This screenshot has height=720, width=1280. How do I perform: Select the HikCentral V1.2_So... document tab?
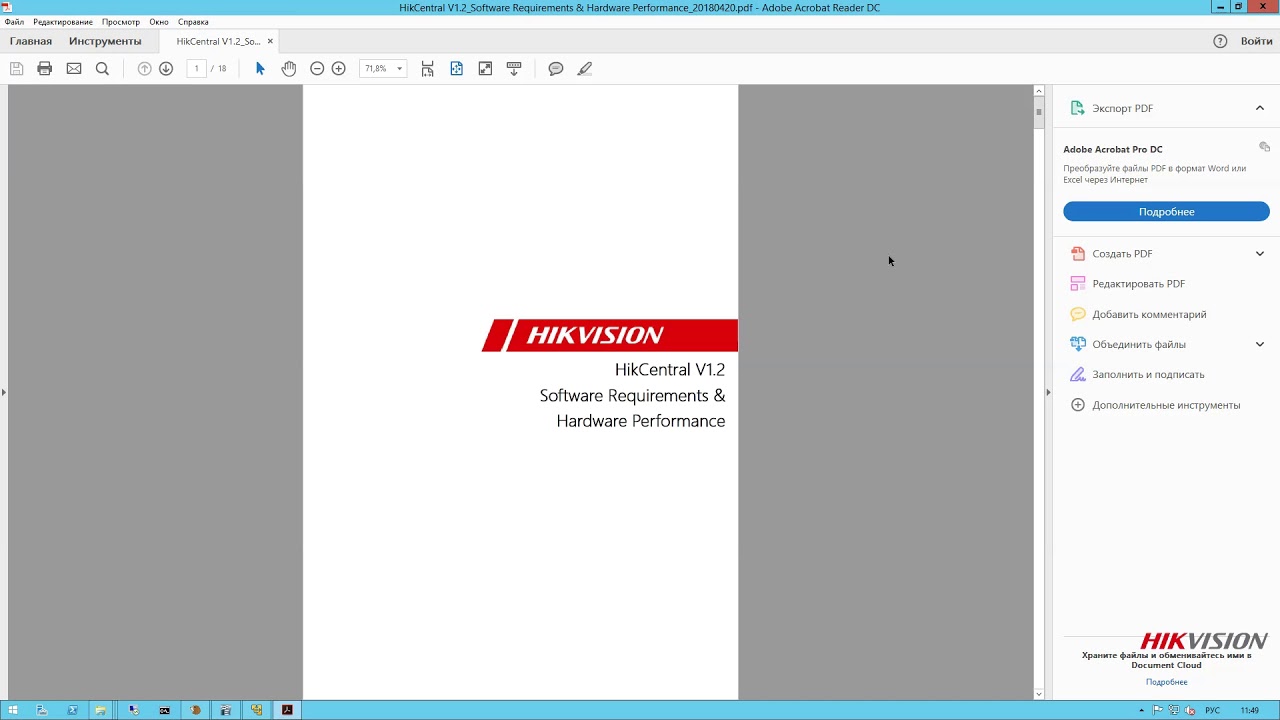[218, 42]
